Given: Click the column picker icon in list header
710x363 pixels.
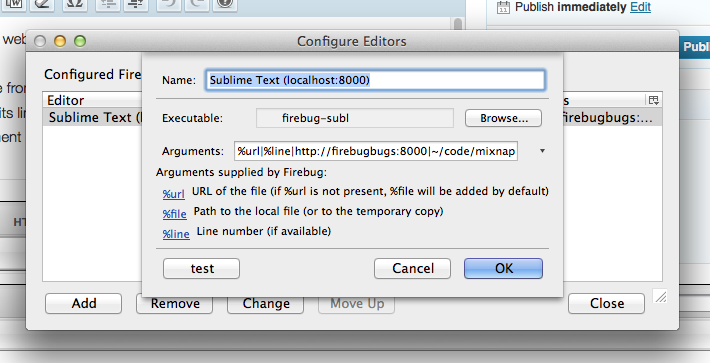Looking at the screenshot, I should point(653,100).
